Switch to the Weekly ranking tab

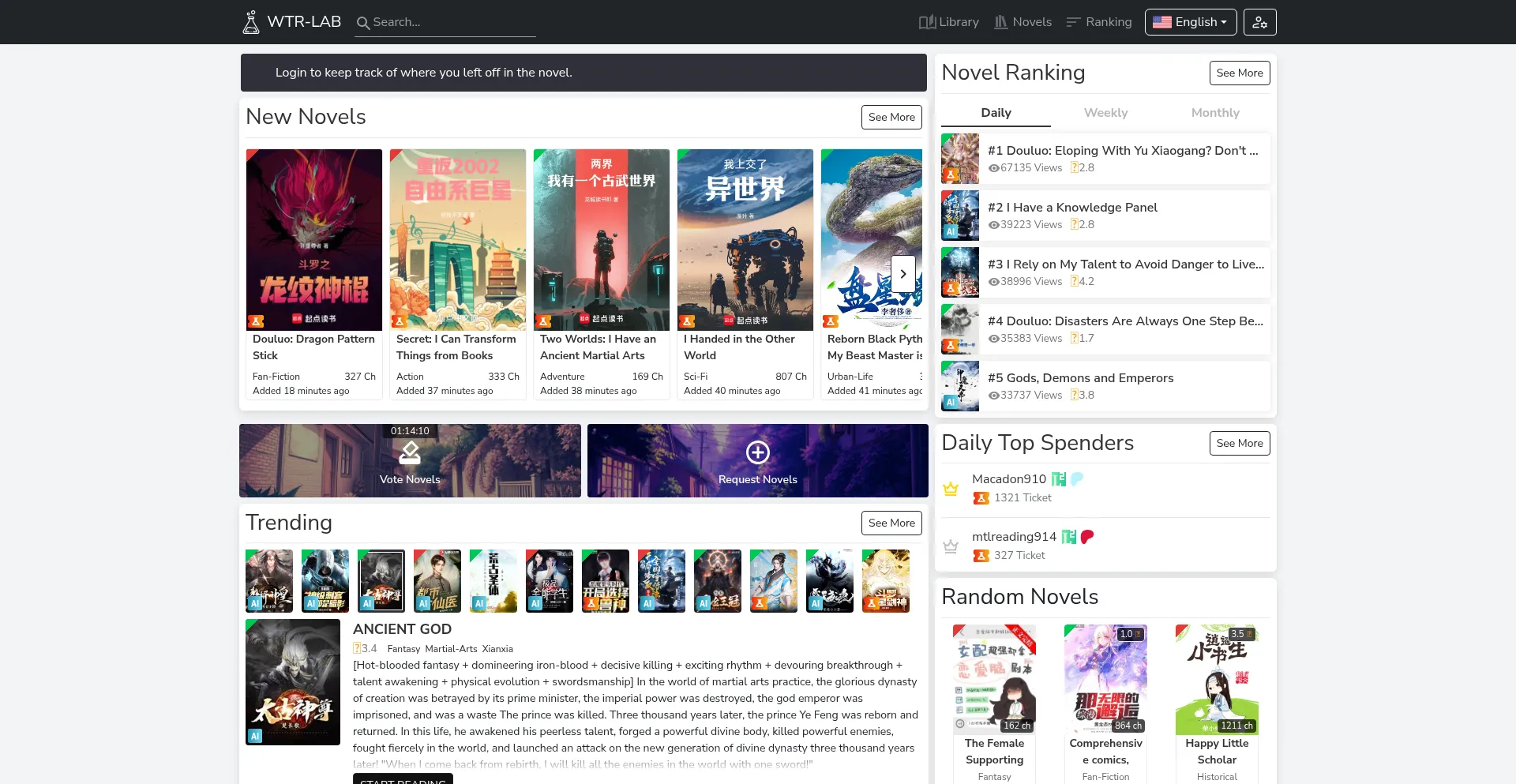(1105, 113)
